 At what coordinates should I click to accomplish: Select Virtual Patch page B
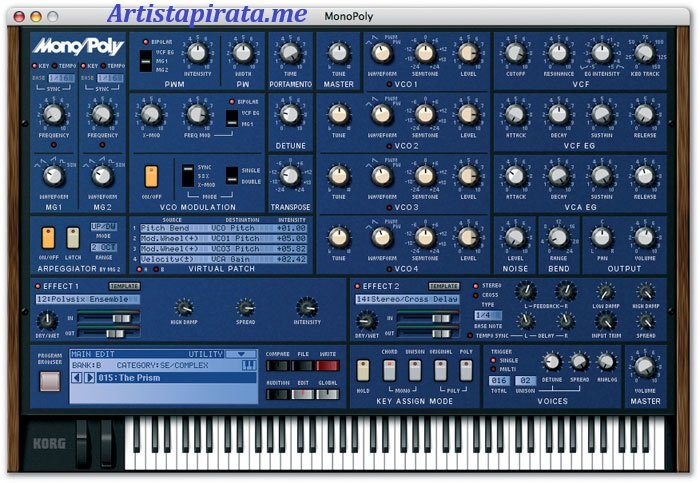[156, 269]
